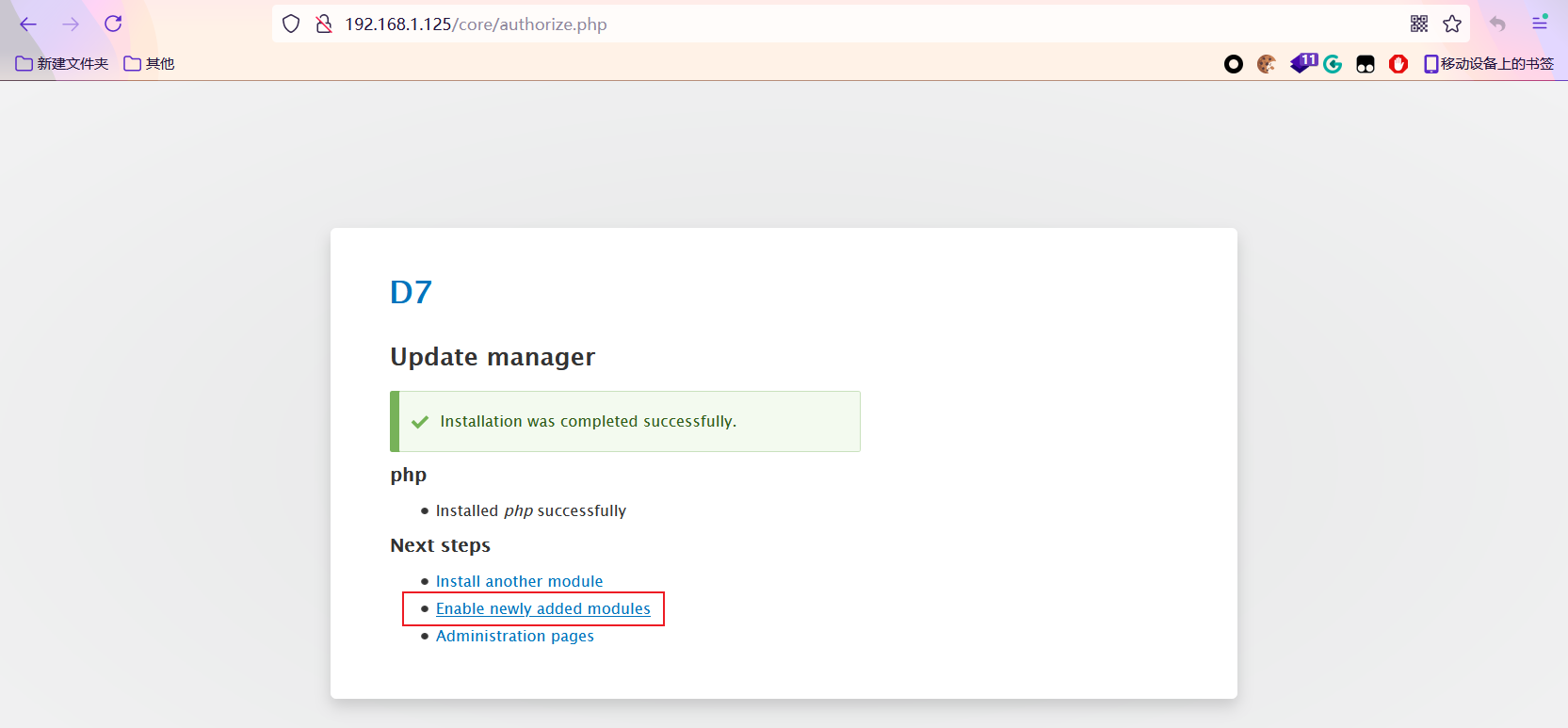Open the red stop-hand adblock extension
The height and width of the screenshot is (728, 1568).
pyautogui.click(x=1398, y=64)
